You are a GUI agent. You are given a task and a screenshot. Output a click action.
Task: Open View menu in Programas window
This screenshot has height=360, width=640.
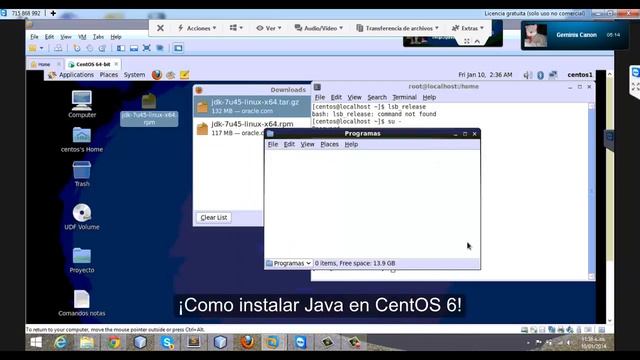[307, 144]
